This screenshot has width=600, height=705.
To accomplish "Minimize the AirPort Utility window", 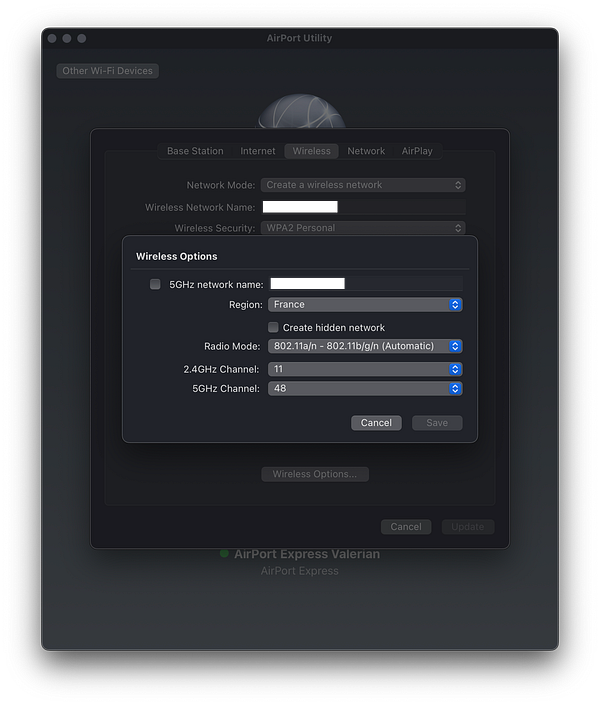I will 67,38.
